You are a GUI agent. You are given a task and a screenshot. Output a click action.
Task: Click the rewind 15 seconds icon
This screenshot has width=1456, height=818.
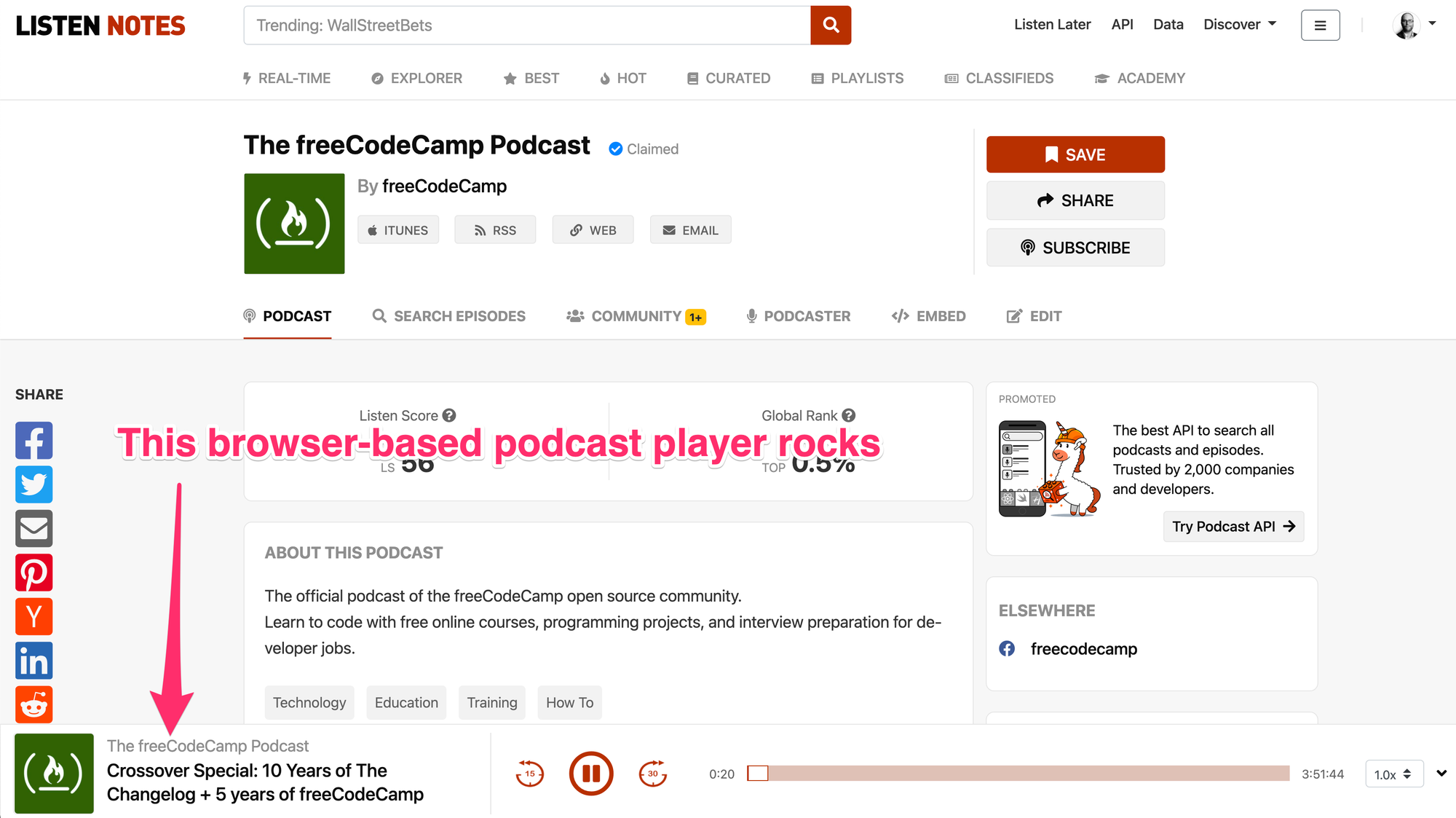coord(528,774)
